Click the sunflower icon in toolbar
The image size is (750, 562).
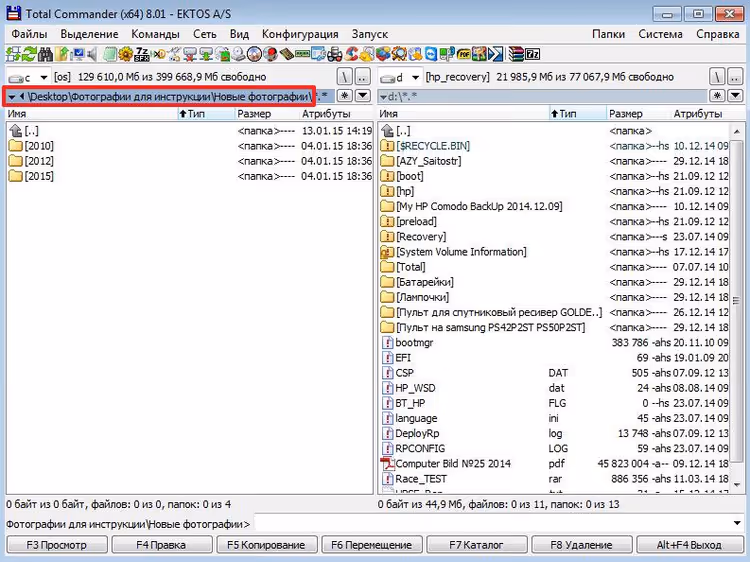(125, 54)
